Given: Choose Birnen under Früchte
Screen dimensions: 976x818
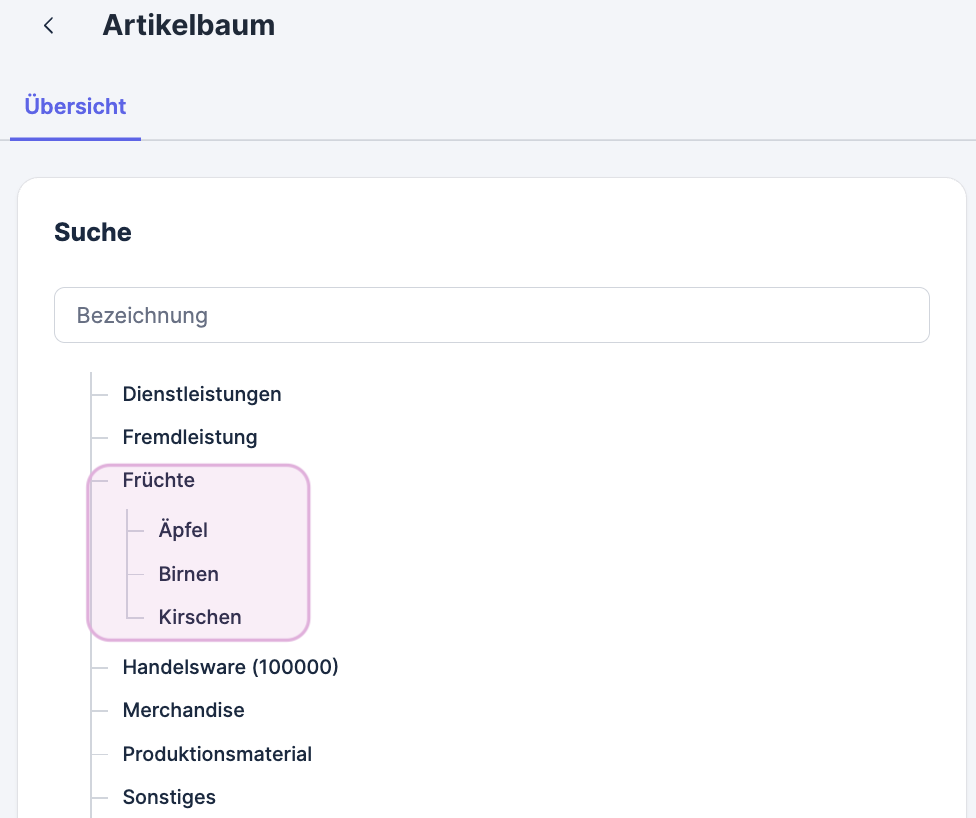Looking at the screenshot, I should pyautogui.click(x=188, y=574).
